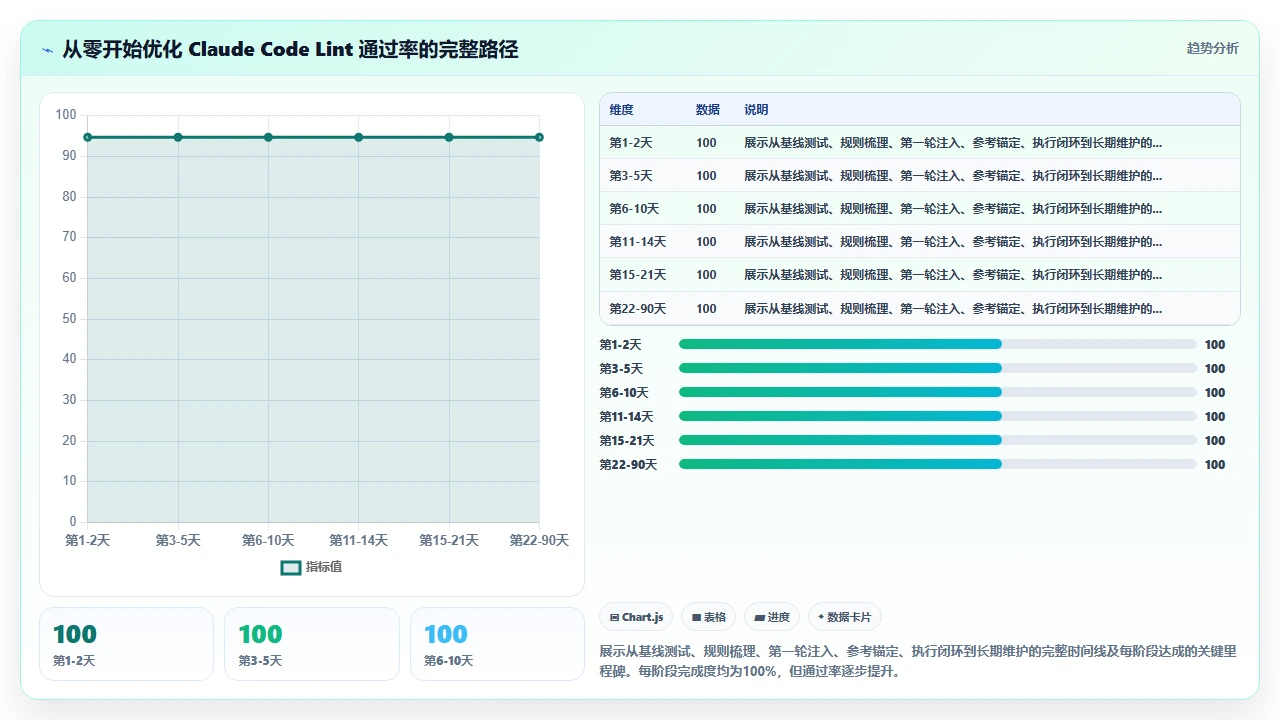Click the page title text
Viewport: 1280px width, 720px height.
290,49
